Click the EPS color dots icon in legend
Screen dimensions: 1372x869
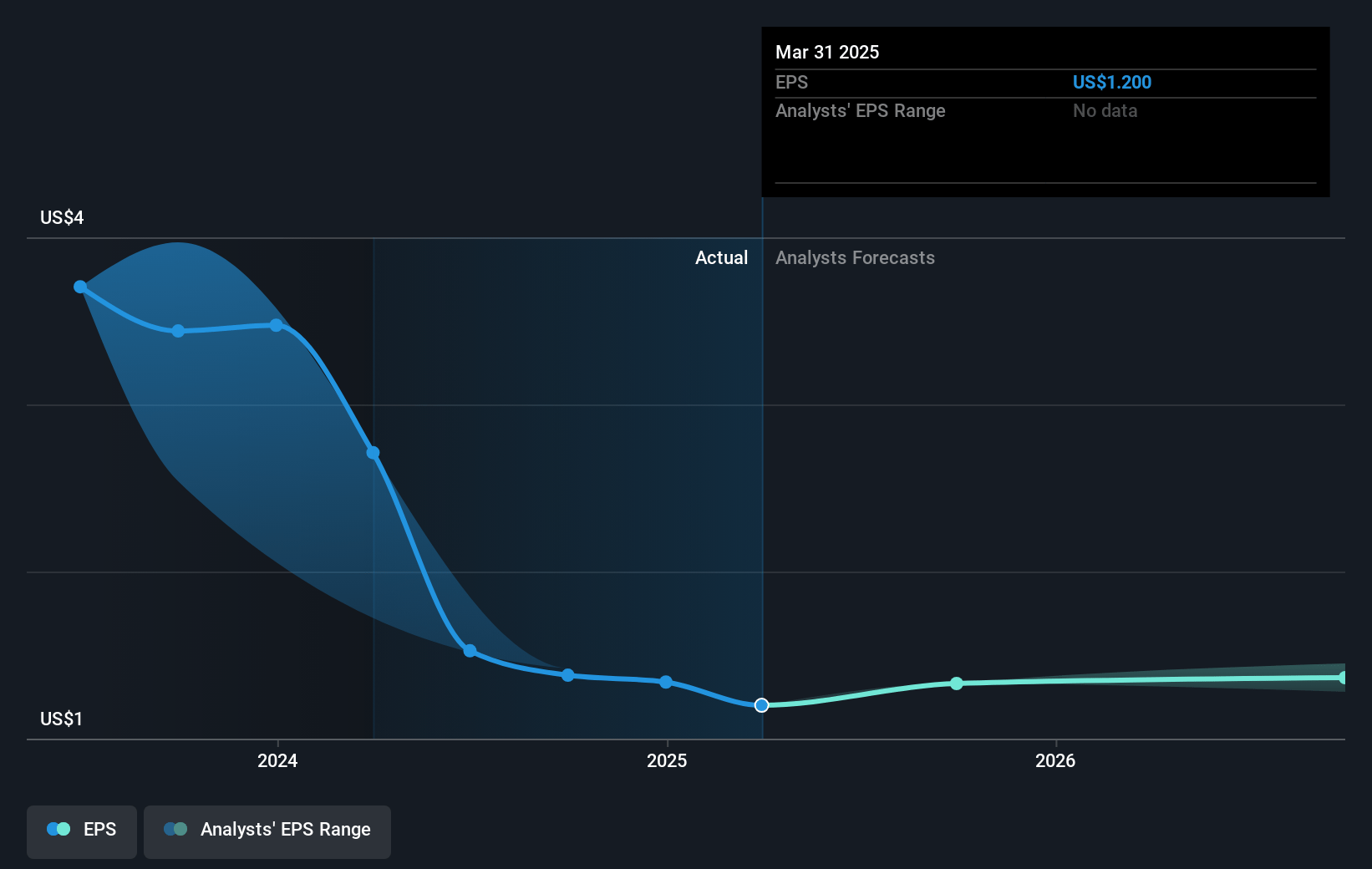click(x=58, y=829)
